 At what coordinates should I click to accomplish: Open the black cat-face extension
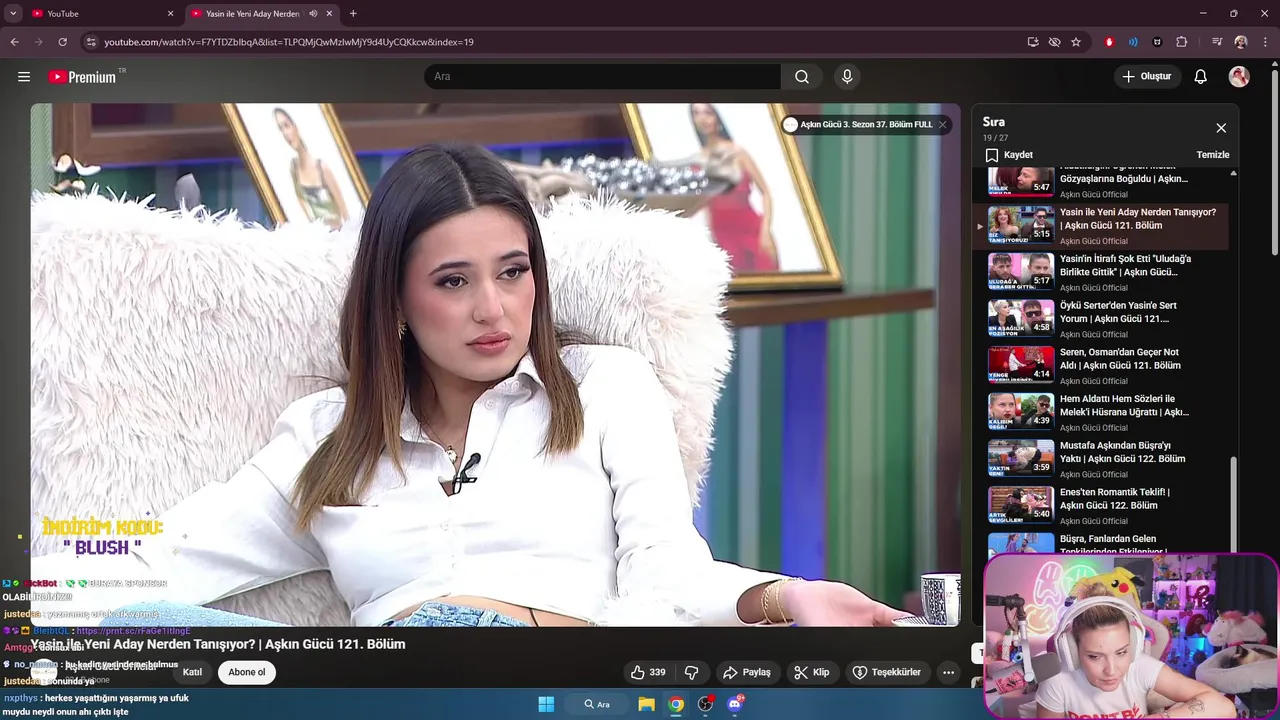pos(1157,42)
